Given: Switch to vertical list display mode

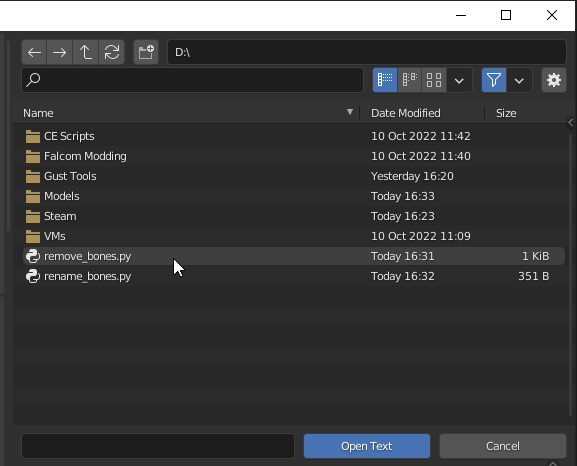Looking at the screenshot, I should (x=385, y=80).
